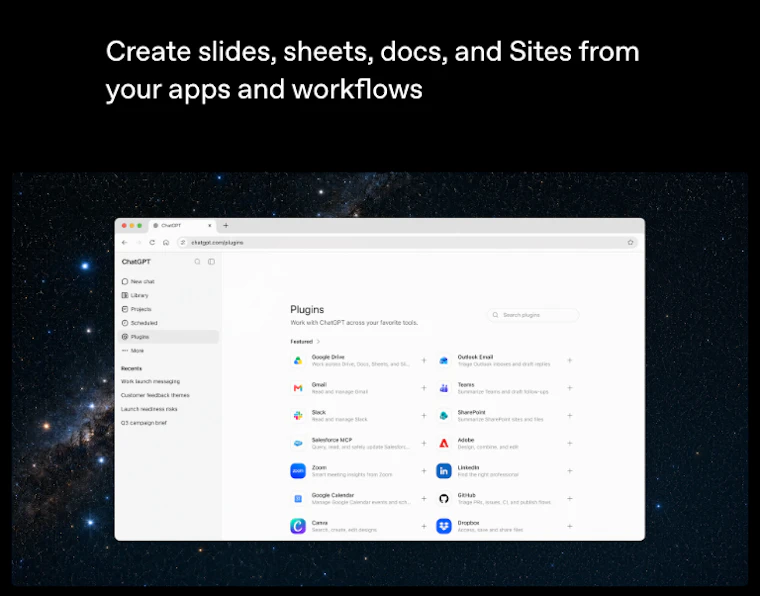
Task: Click the LinkedIn plugin icon
Action: (x=444, y=471)
